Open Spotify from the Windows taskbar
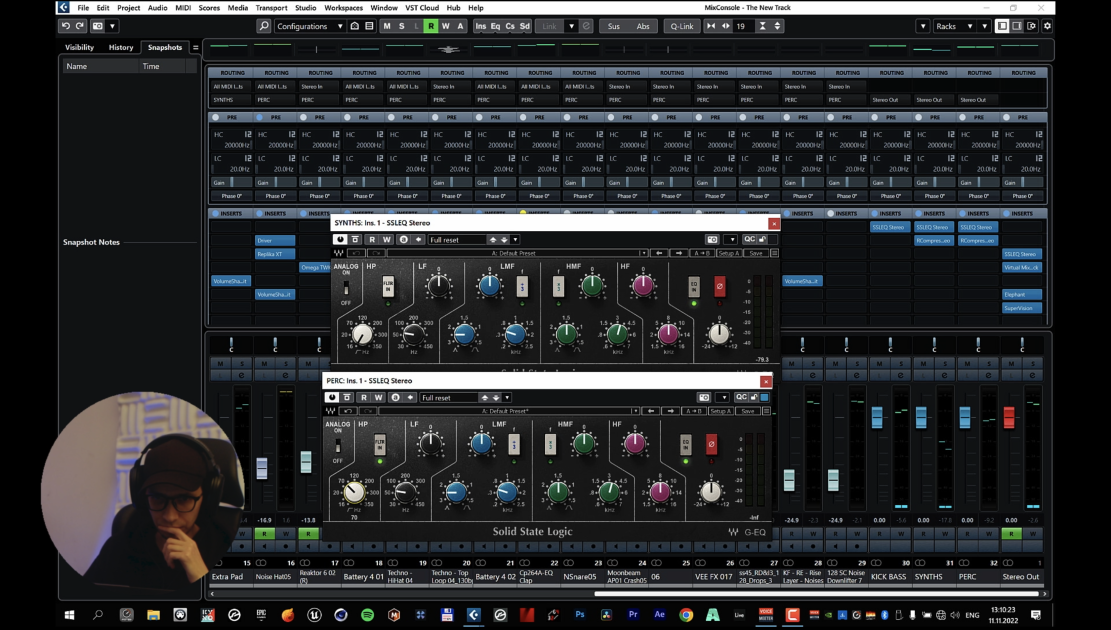 point(367,614)
